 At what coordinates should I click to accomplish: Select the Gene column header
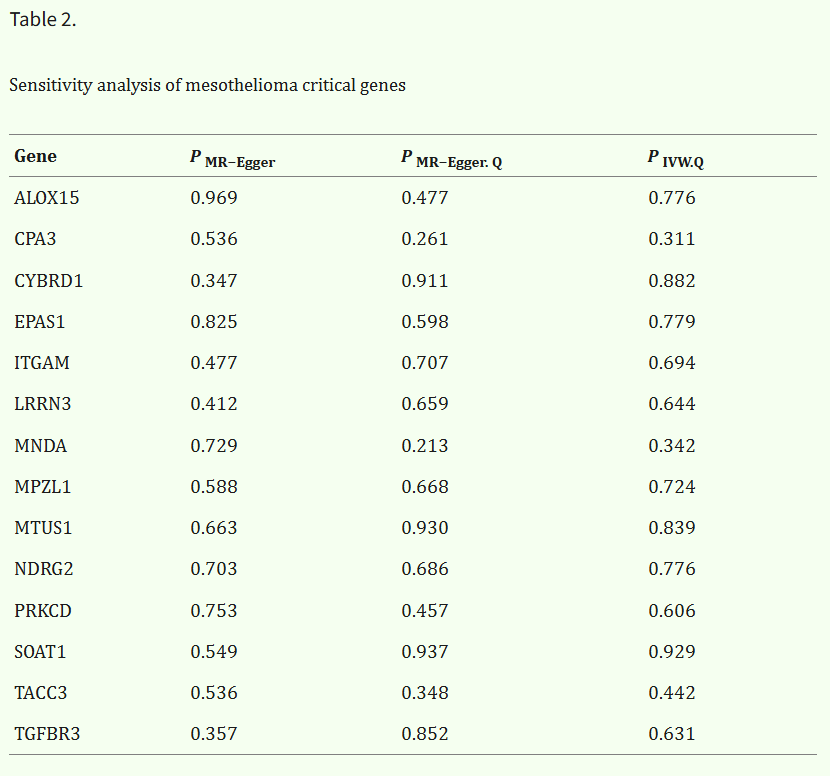[x=35, y=156]
